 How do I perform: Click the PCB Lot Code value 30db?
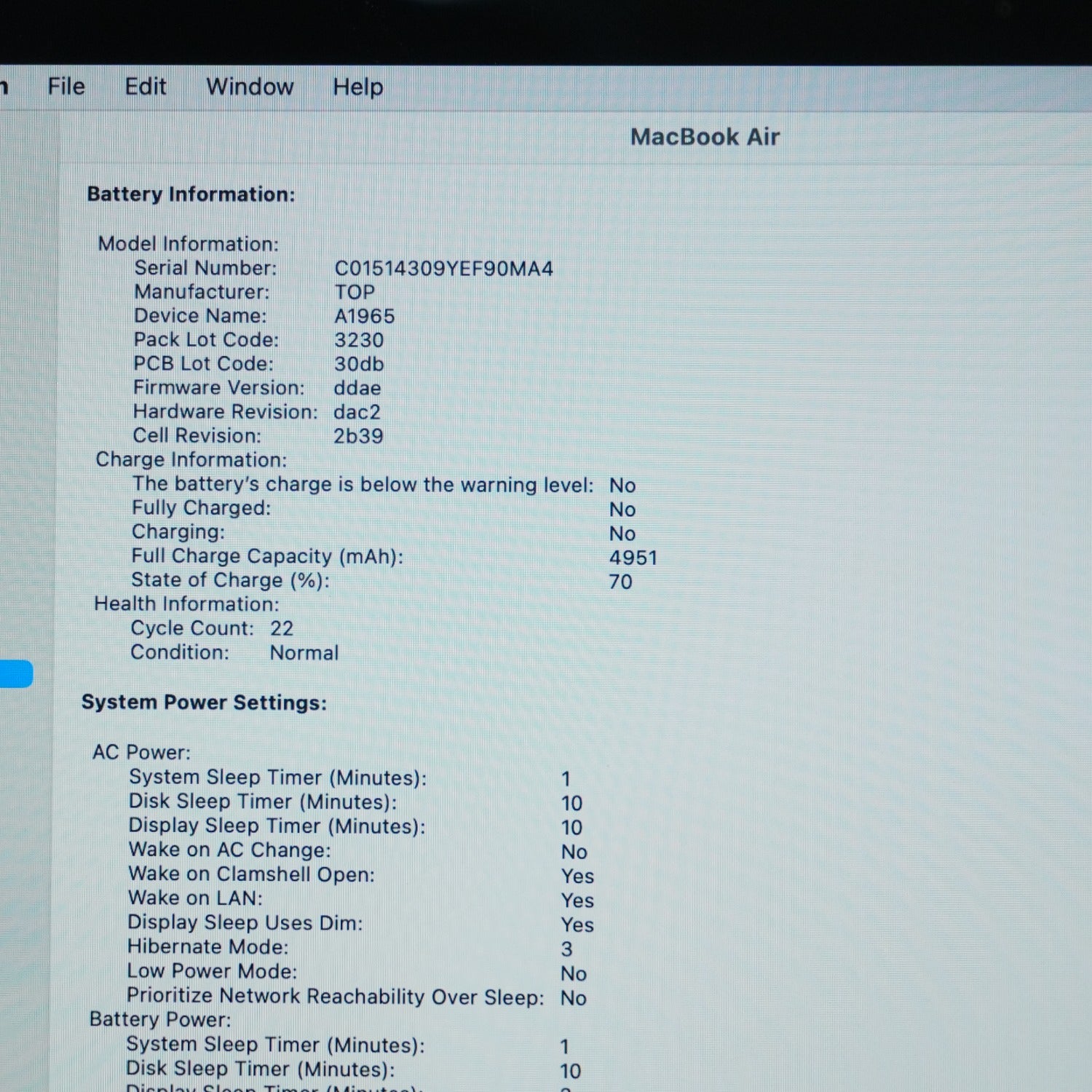tap(359, 364)
